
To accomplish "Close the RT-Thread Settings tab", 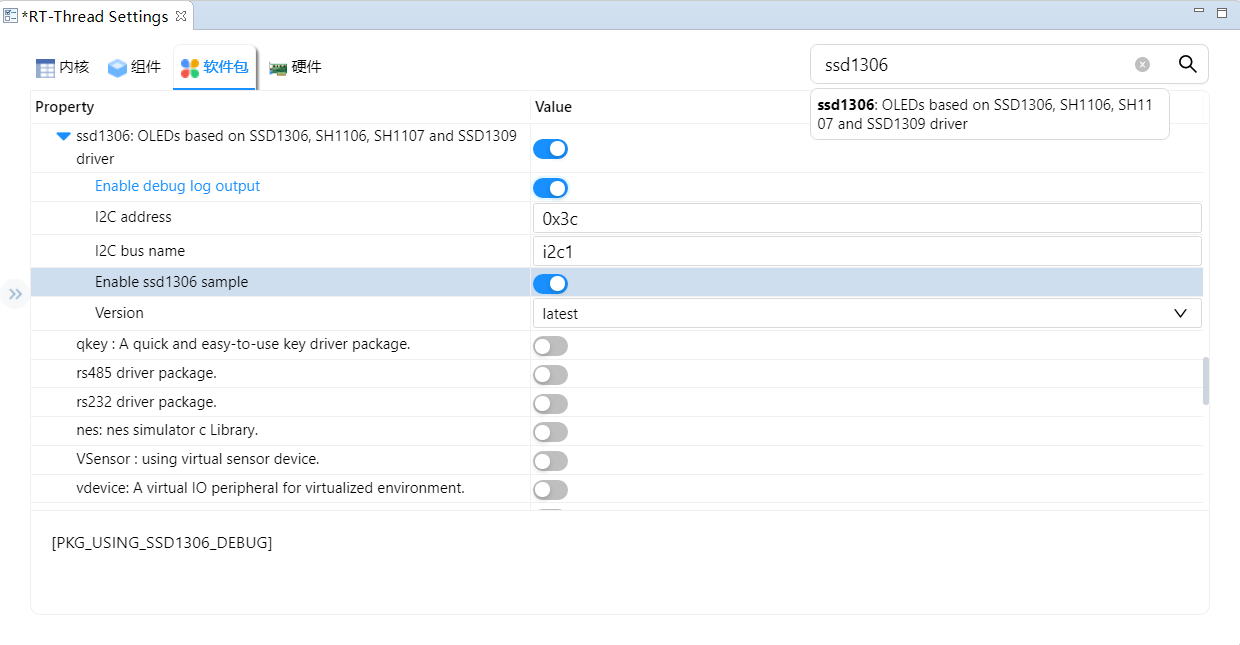I will click(181, 16).
